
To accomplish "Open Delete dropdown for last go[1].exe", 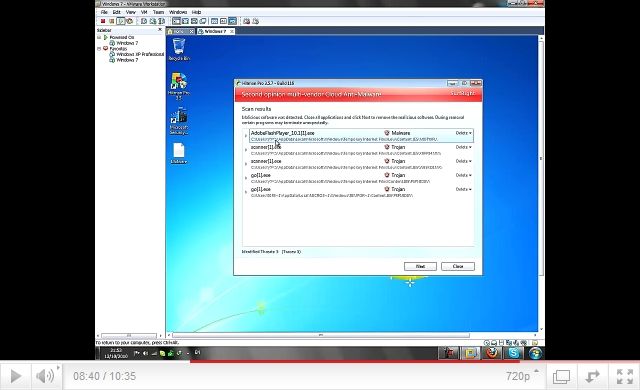I will [464, 189].
